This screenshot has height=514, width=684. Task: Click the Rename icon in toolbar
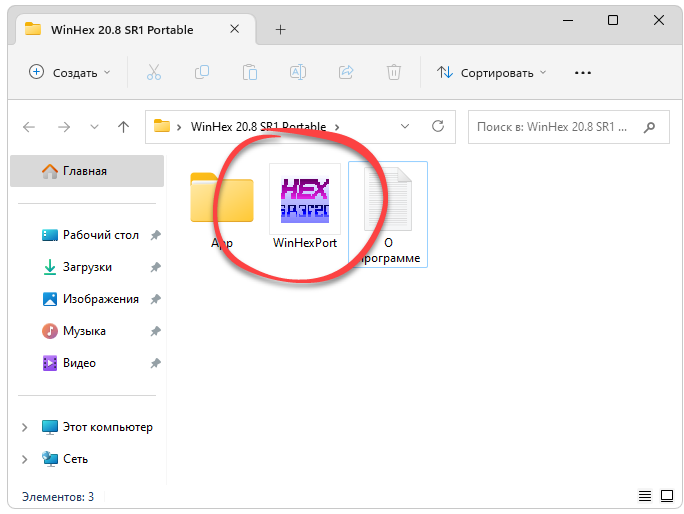[298, 72]
